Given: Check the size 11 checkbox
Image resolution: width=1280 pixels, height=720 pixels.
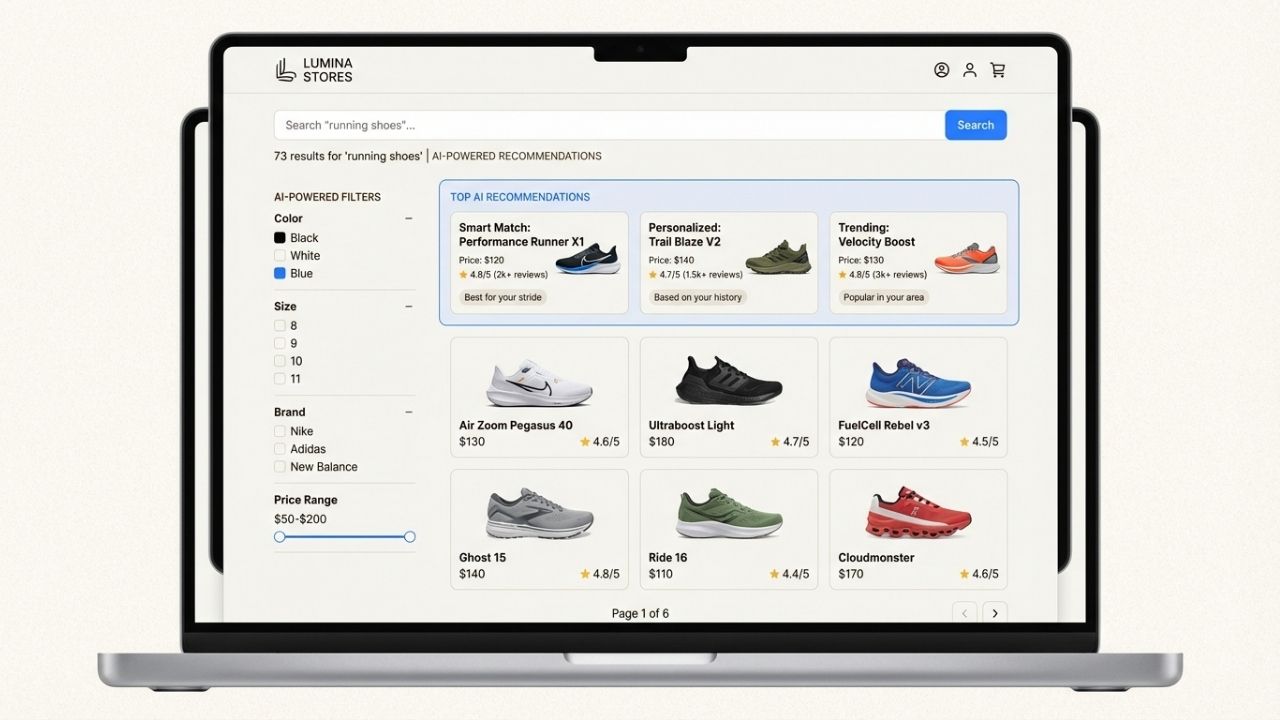Looking at the screenshot, I should click(280, 379).
